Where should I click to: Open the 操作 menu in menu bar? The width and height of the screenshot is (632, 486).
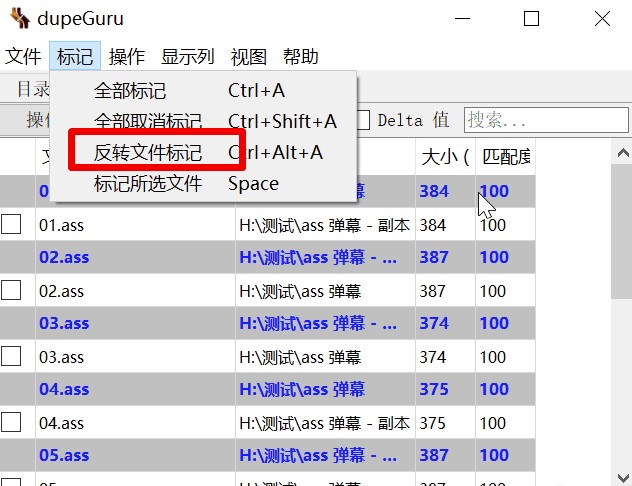(127, 56)
